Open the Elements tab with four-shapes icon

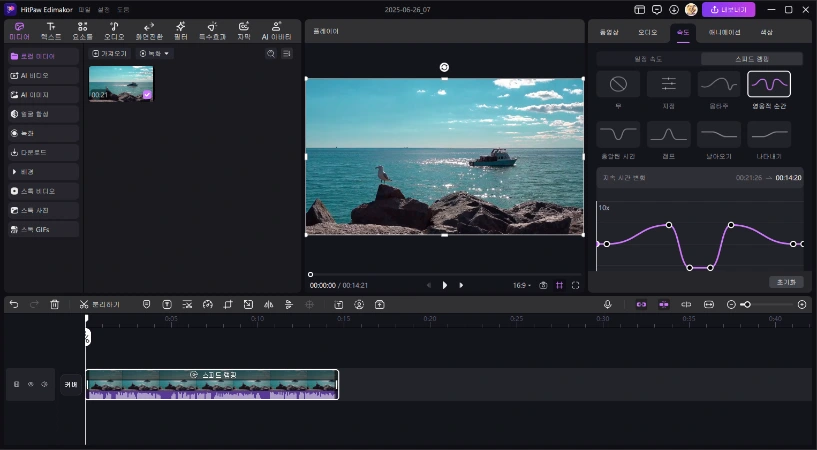(x=82, y=31)
